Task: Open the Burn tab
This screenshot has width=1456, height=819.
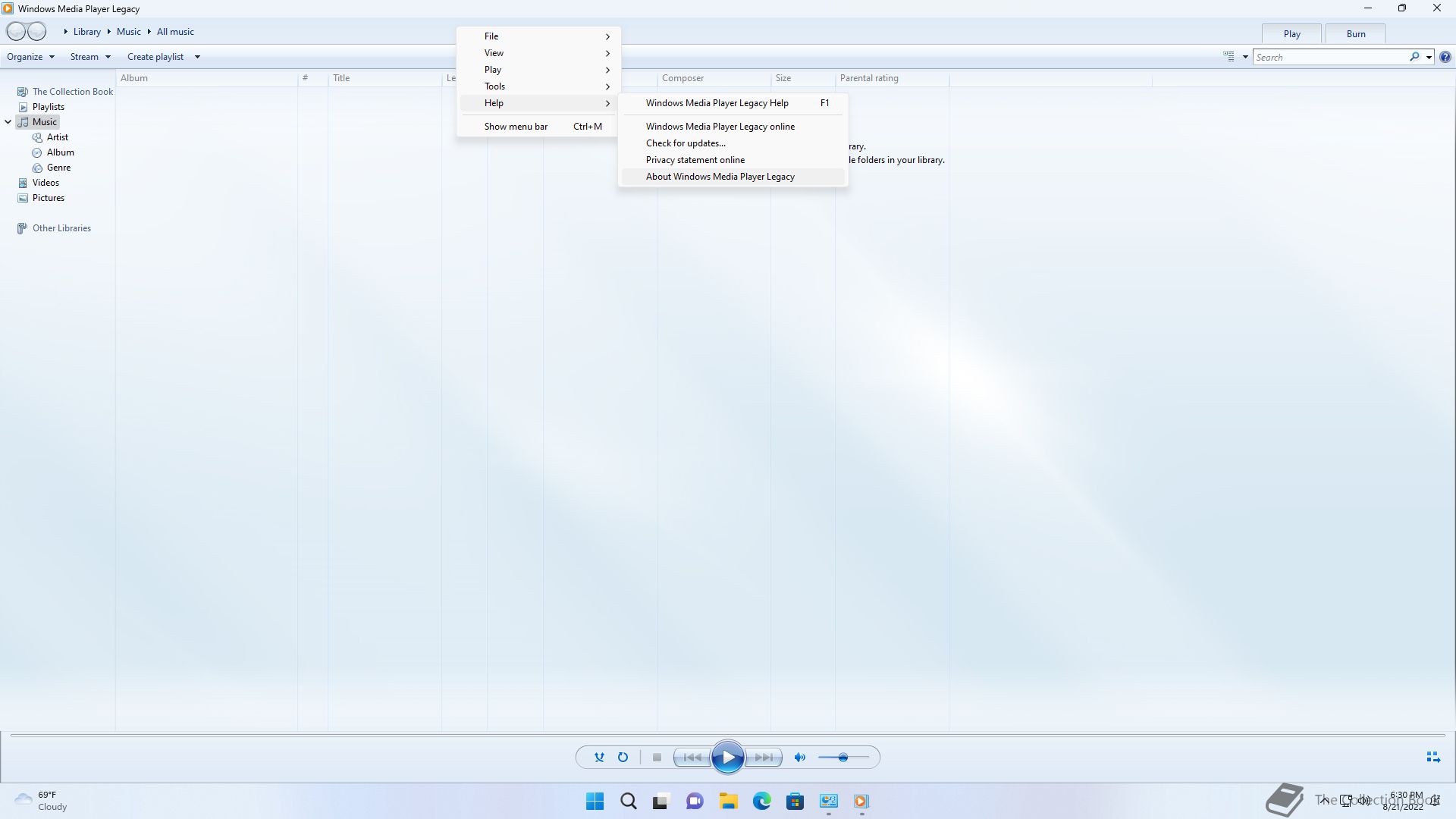Action: (1355, 34)
